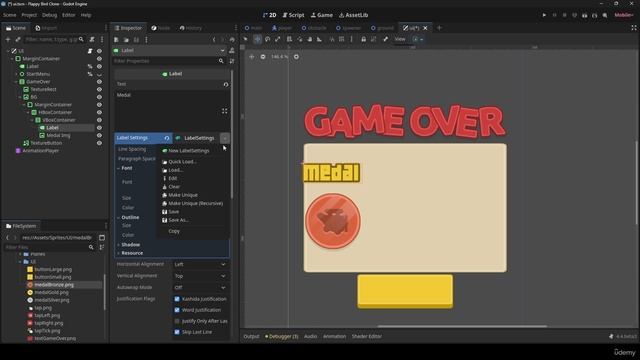
Task: Choose Copy from resource menu
Action: click(174, 231)
